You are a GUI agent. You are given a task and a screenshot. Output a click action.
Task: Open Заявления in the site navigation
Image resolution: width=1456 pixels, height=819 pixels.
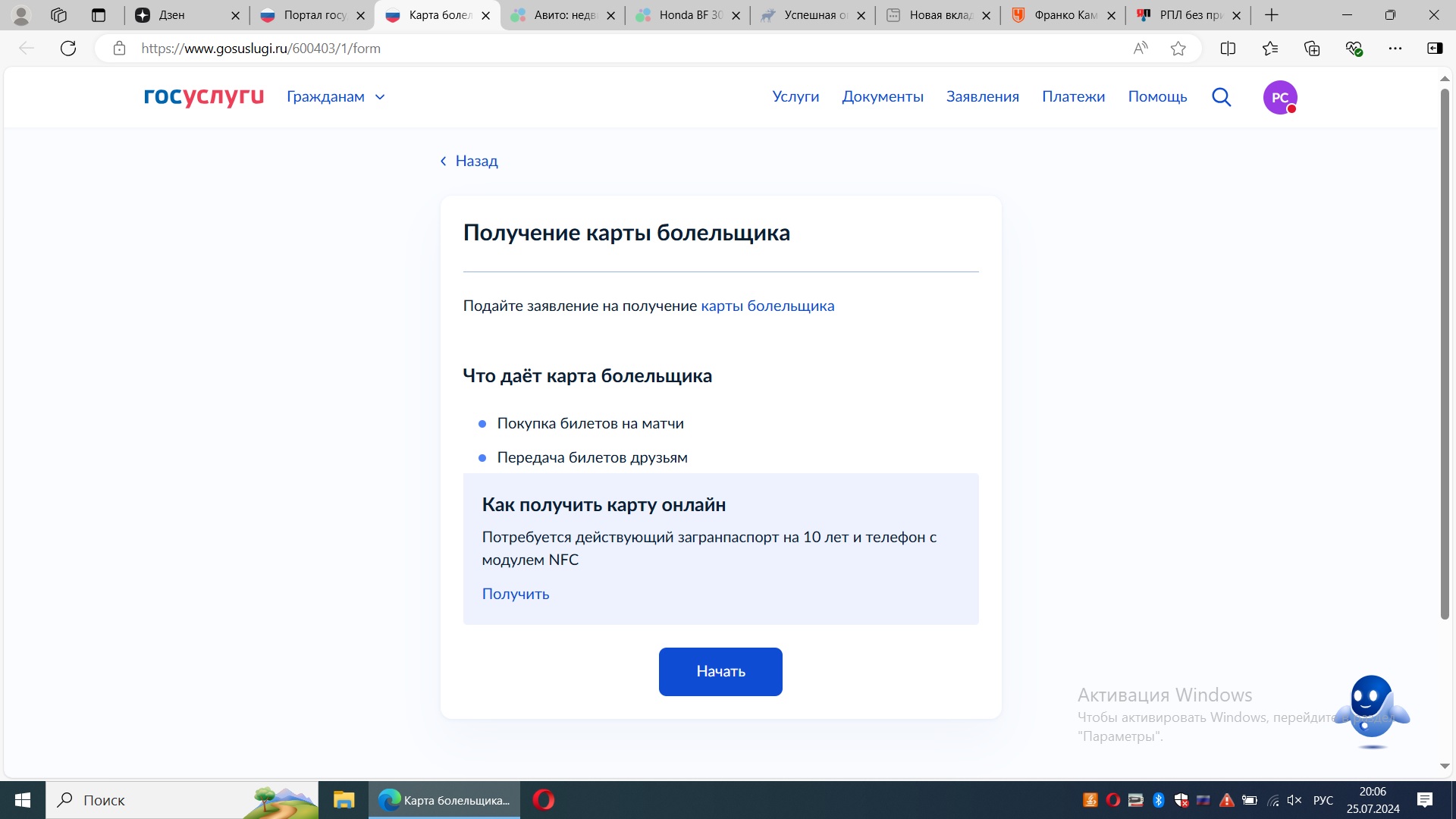pyautogui.click(x=982, y=97)
